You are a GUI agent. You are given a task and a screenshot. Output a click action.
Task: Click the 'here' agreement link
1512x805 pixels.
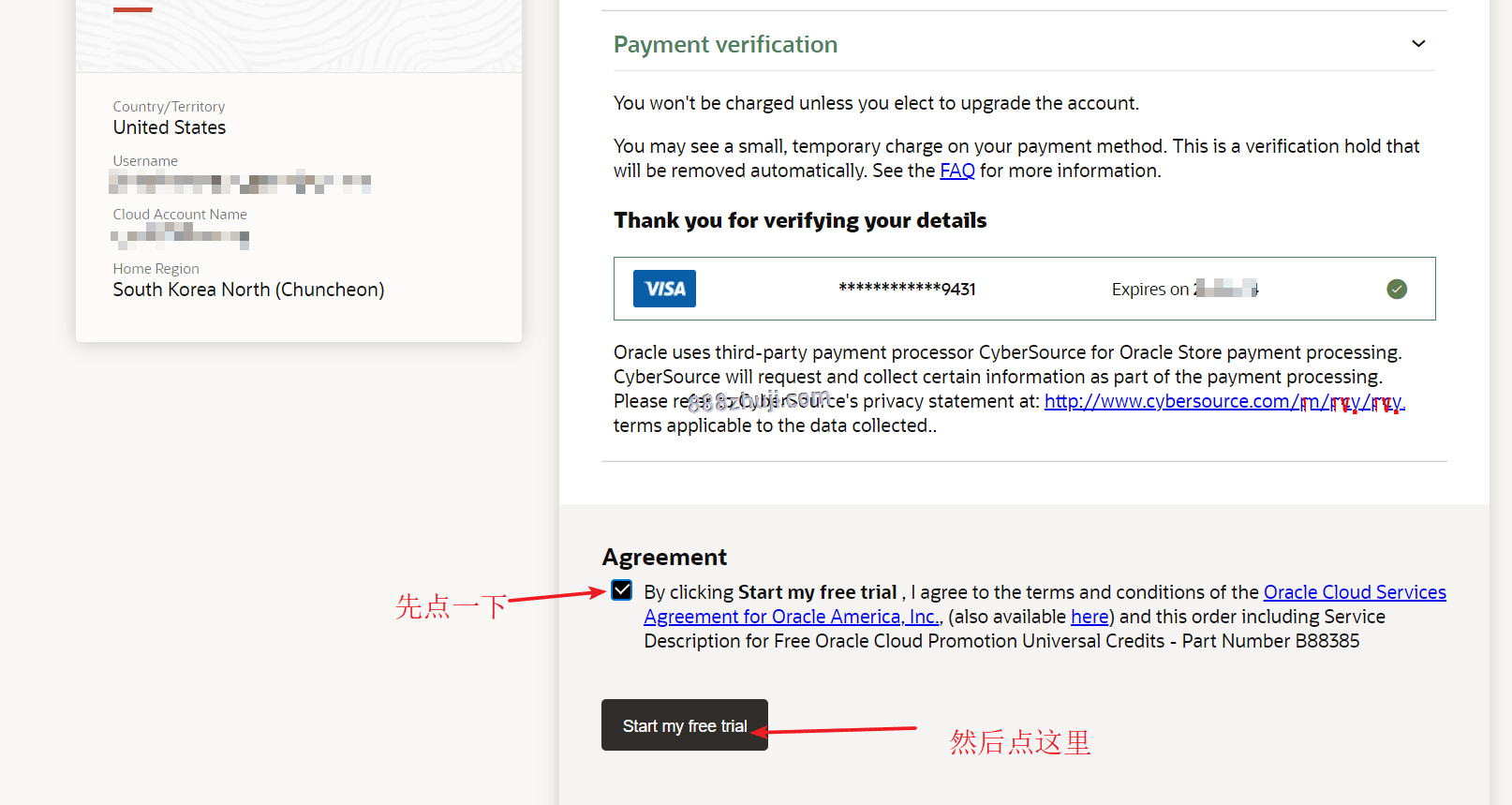tap(1090, 617)
